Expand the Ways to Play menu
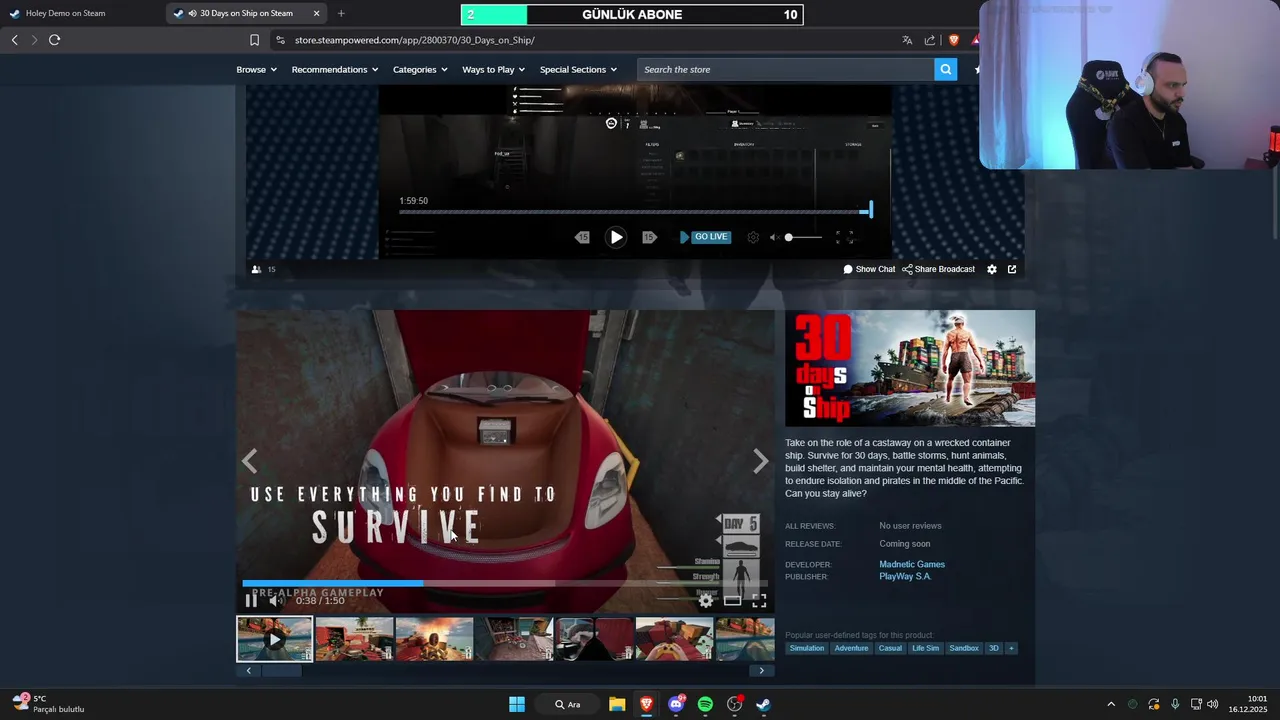This screenshot has width=1280, height=720. click(x=493, y=69)
